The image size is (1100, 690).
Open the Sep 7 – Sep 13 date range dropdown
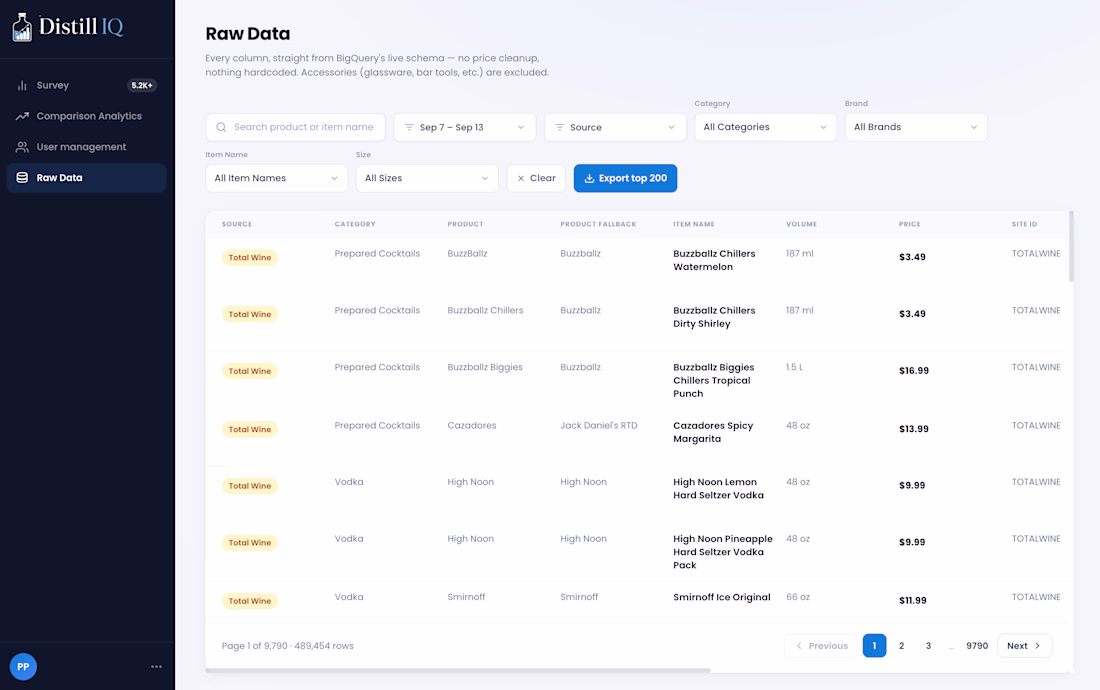464,128
